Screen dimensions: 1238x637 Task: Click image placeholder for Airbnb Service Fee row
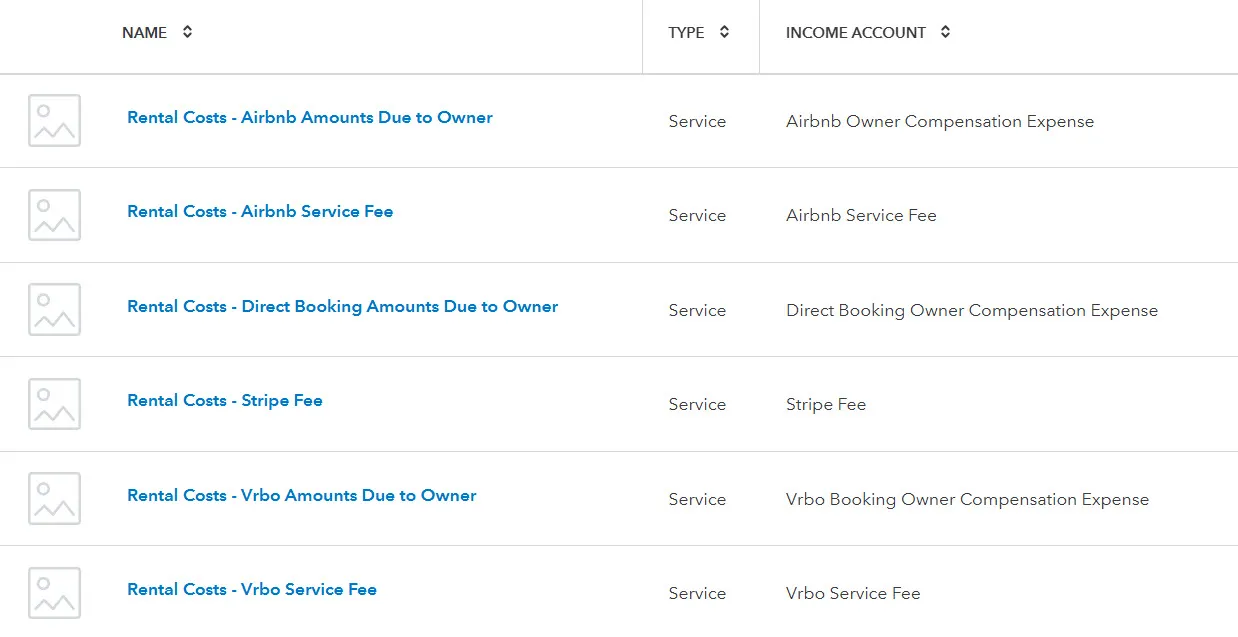54,215
